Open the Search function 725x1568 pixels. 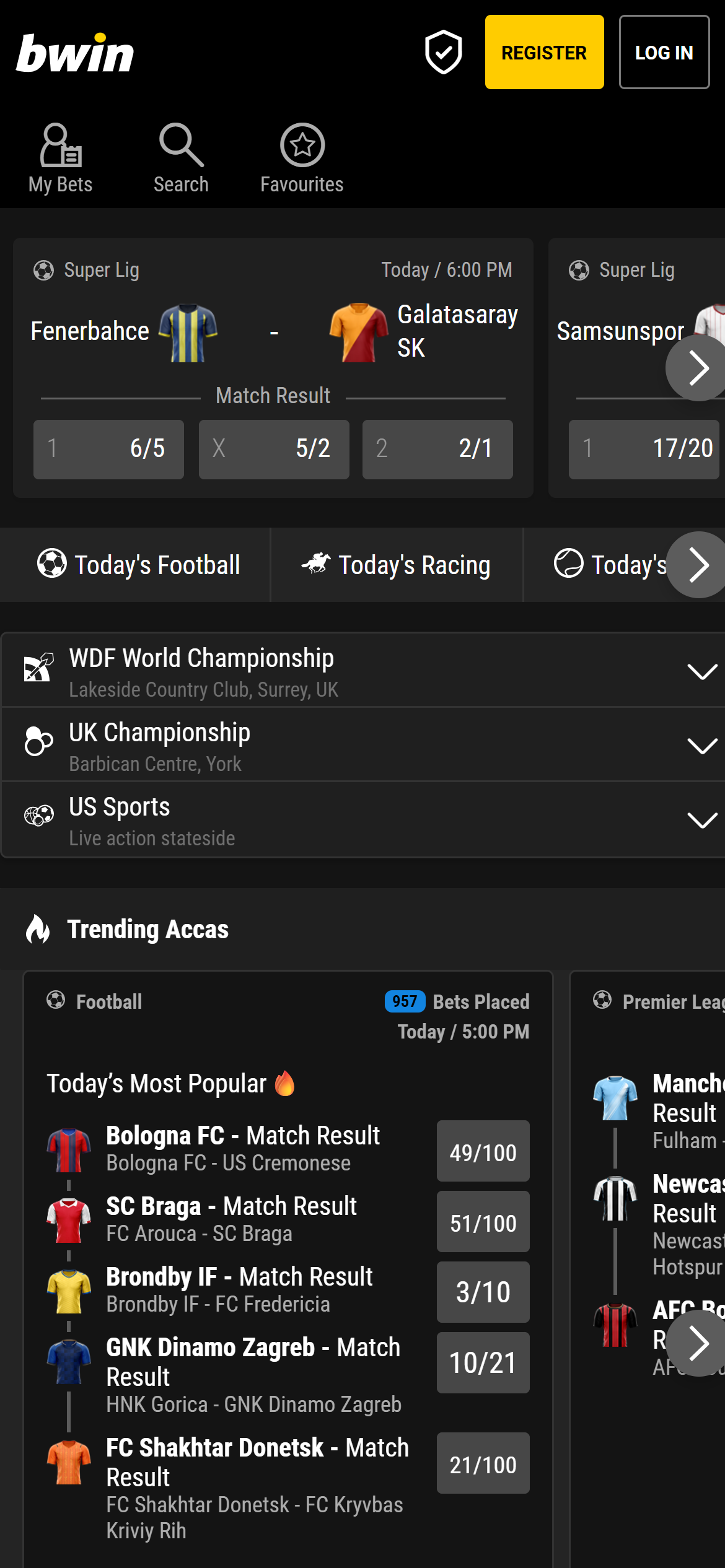pos(180,157)
